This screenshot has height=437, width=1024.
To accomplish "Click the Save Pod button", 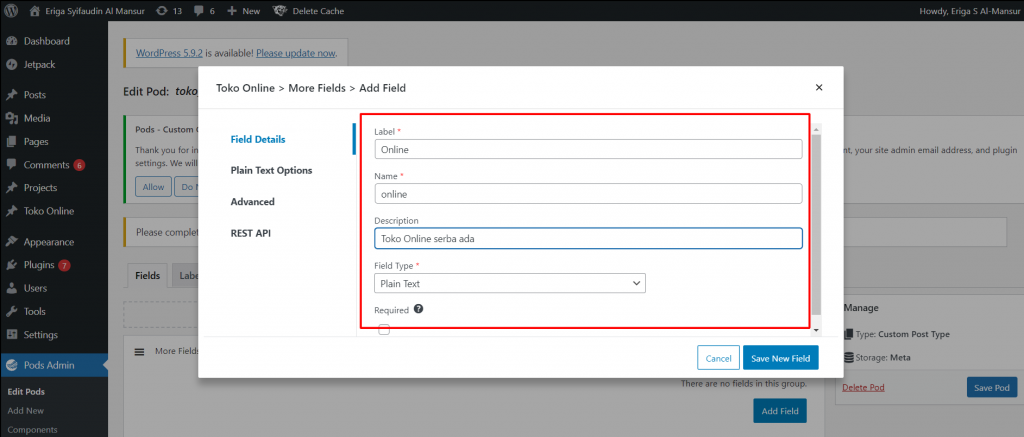I will pos(992,387).
